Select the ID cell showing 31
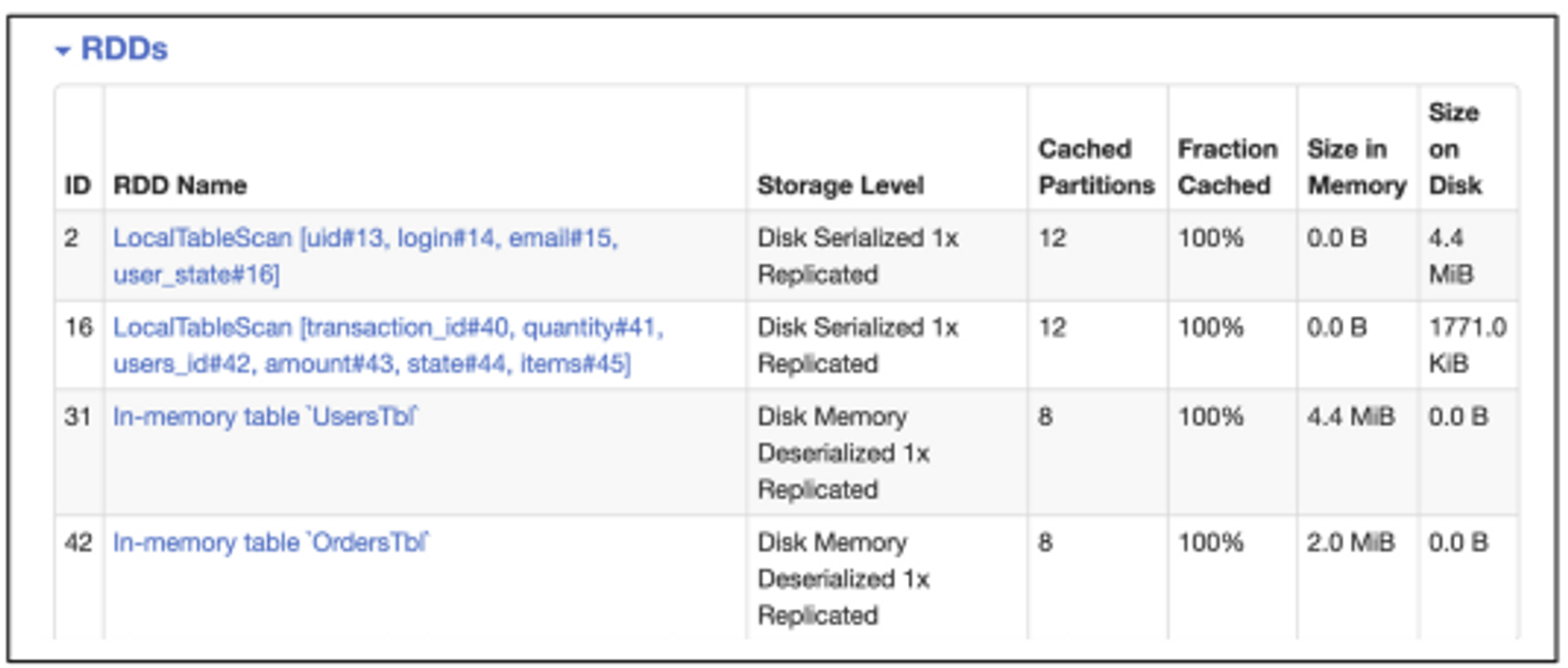 [x=78, y=416]
